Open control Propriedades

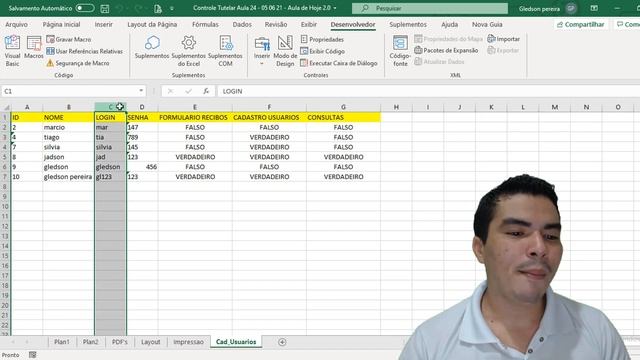point(322,39)
